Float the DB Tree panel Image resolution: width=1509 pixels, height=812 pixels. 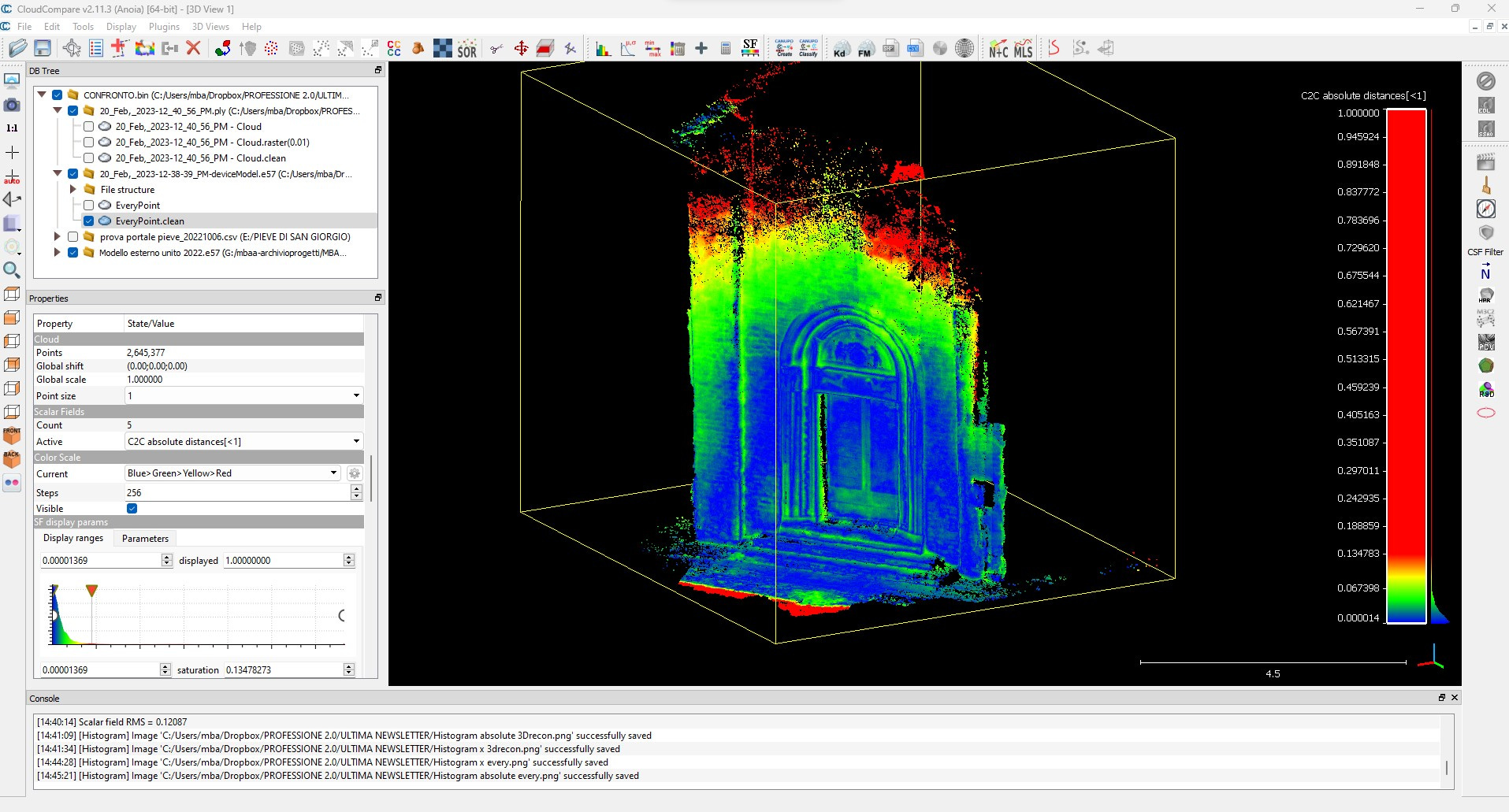[x=378, y=70]
